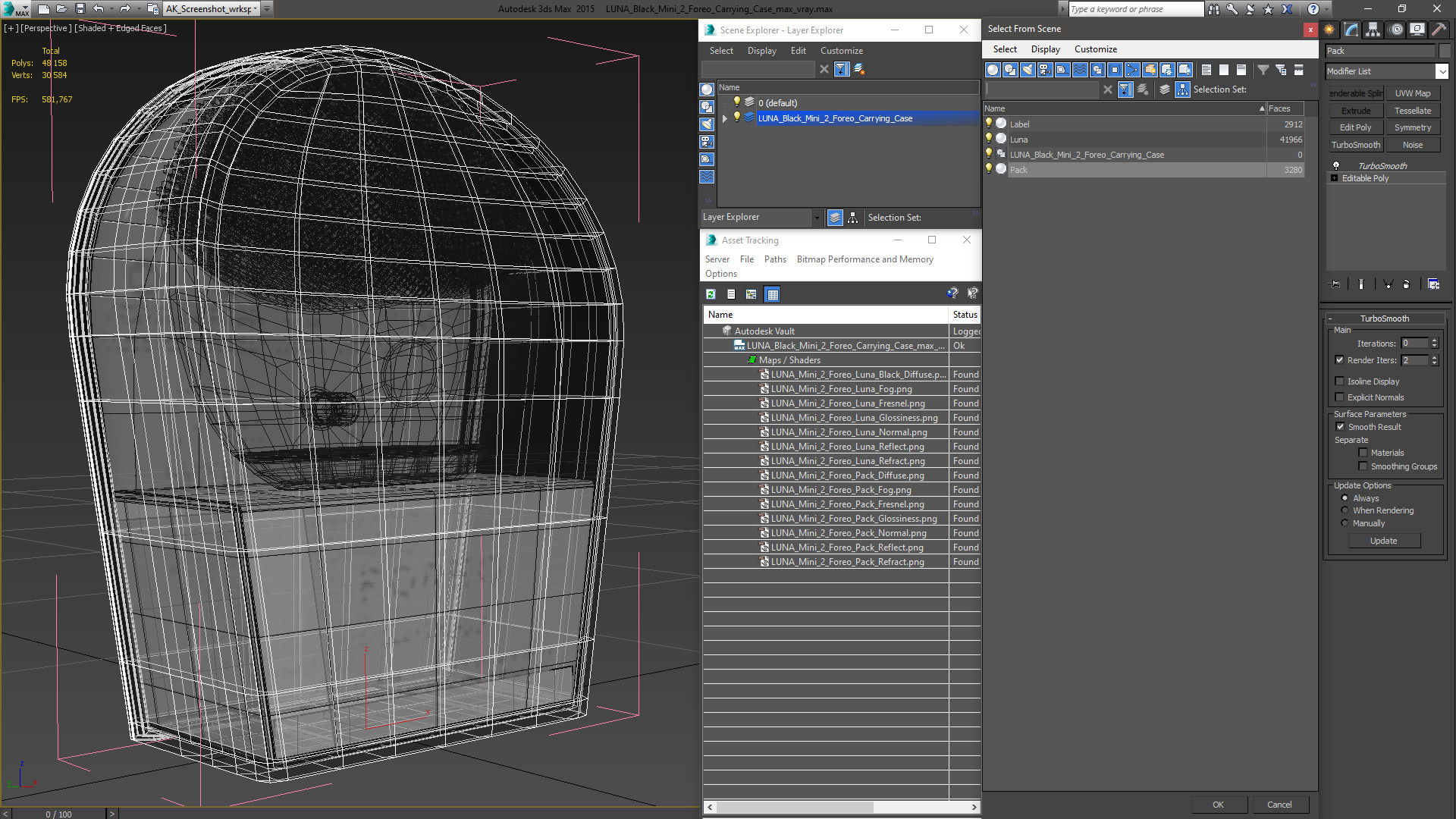Apply the Symmetry modifier button
The height and width of the screenshot is (819, 1456).
[x=1412, y=127]
